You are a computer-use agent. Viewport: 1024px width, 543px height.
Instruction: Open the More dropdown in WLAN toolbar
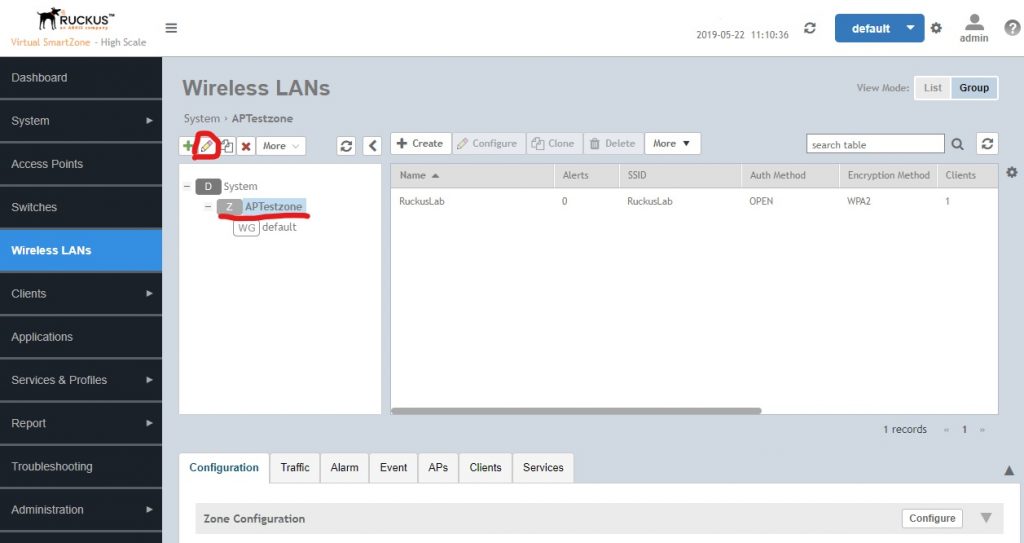point(672,144)
